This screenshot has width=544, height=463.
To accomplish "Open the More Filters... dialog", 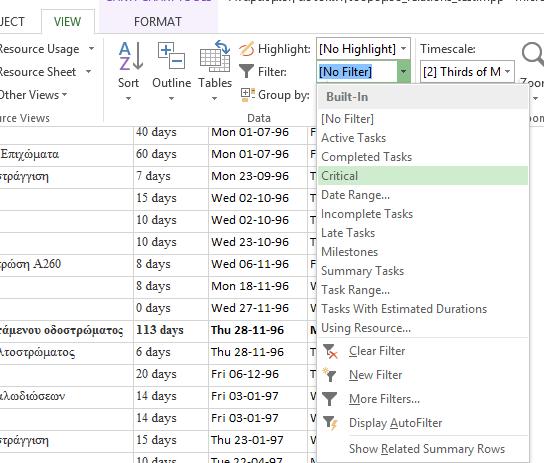I will click(423, 399).
